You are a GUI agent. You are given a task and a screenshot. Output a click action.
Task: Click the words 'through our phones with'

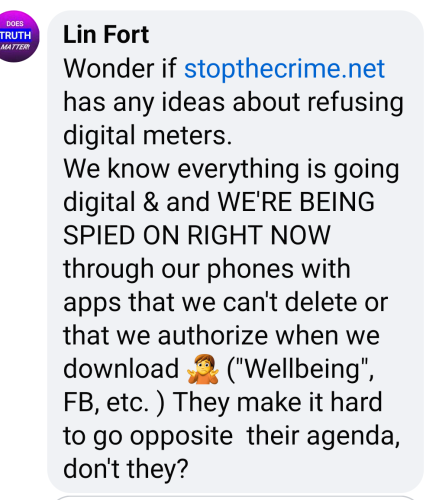pyautogui.click(x=207, y=269)
